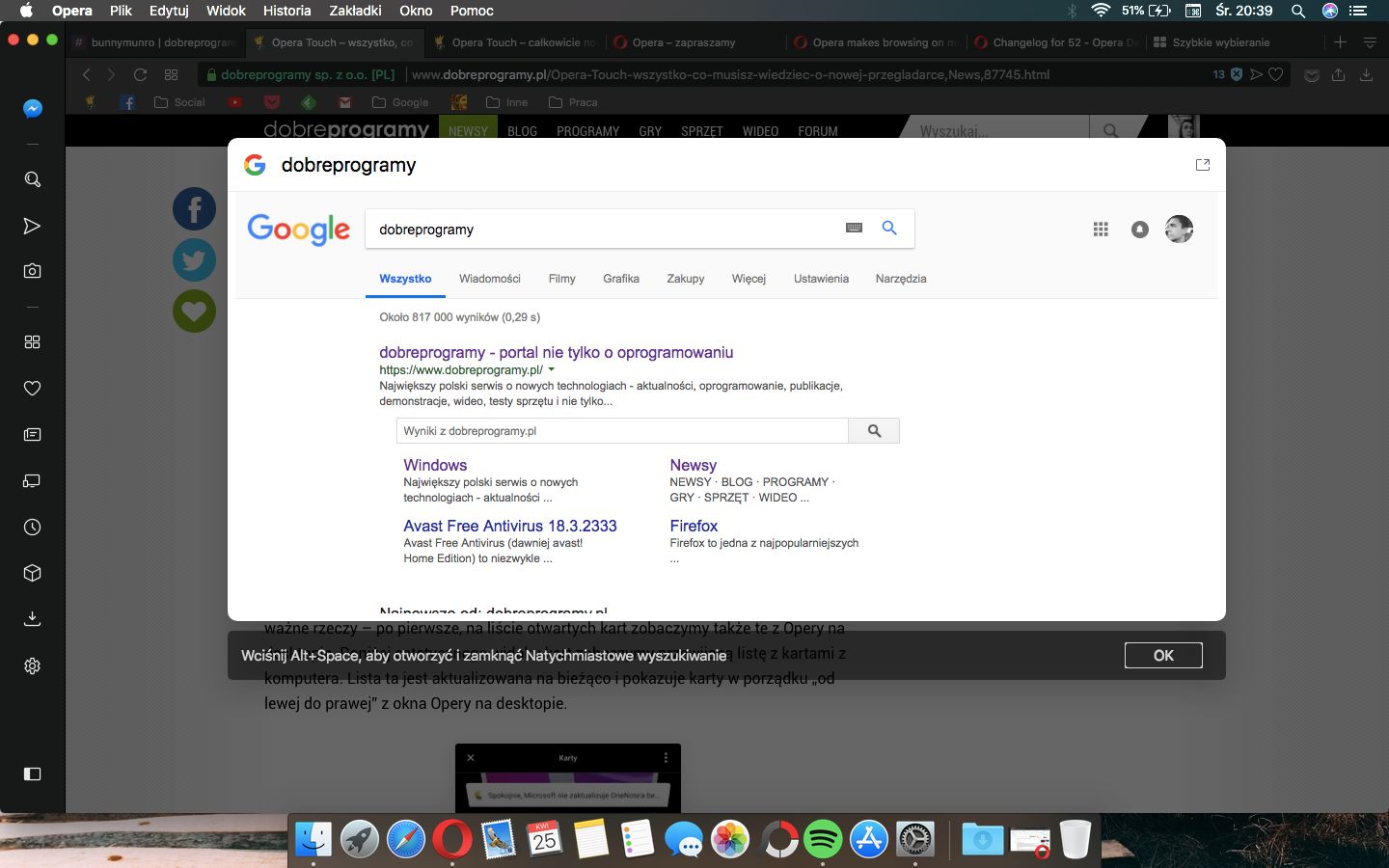Open Spotlight search in menu bar
The image size is (1389, 868).
click(1298, 11)
